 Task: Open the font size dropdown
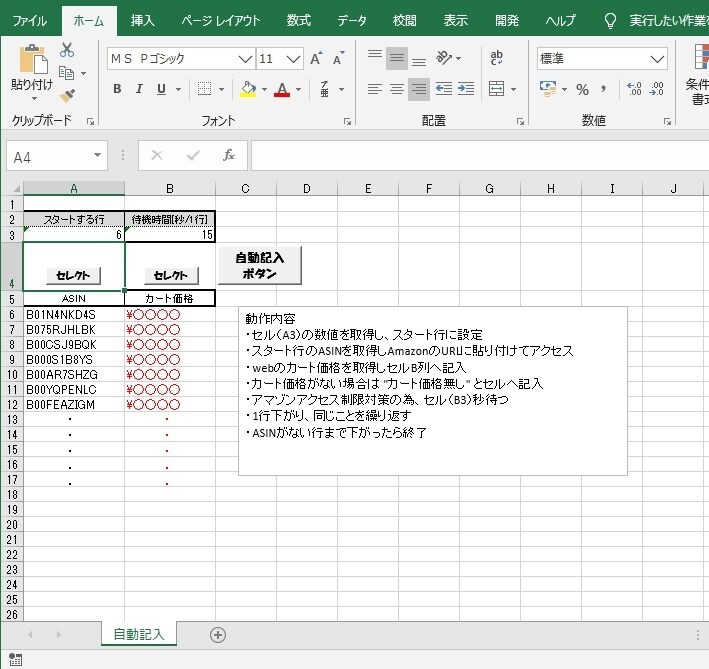click(x=293, y=59)
